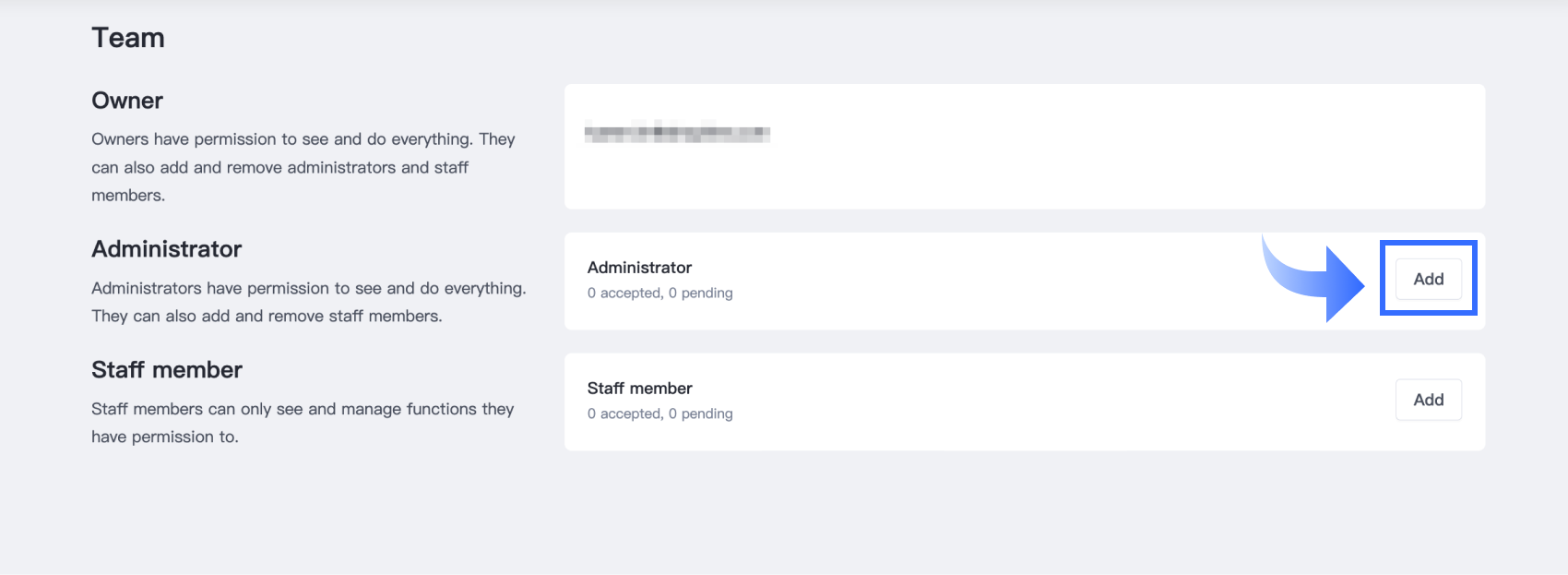1568x575 pixels.
Task: Click Administrator's "0 accepted, 0 pending" status
Action: 659,293
